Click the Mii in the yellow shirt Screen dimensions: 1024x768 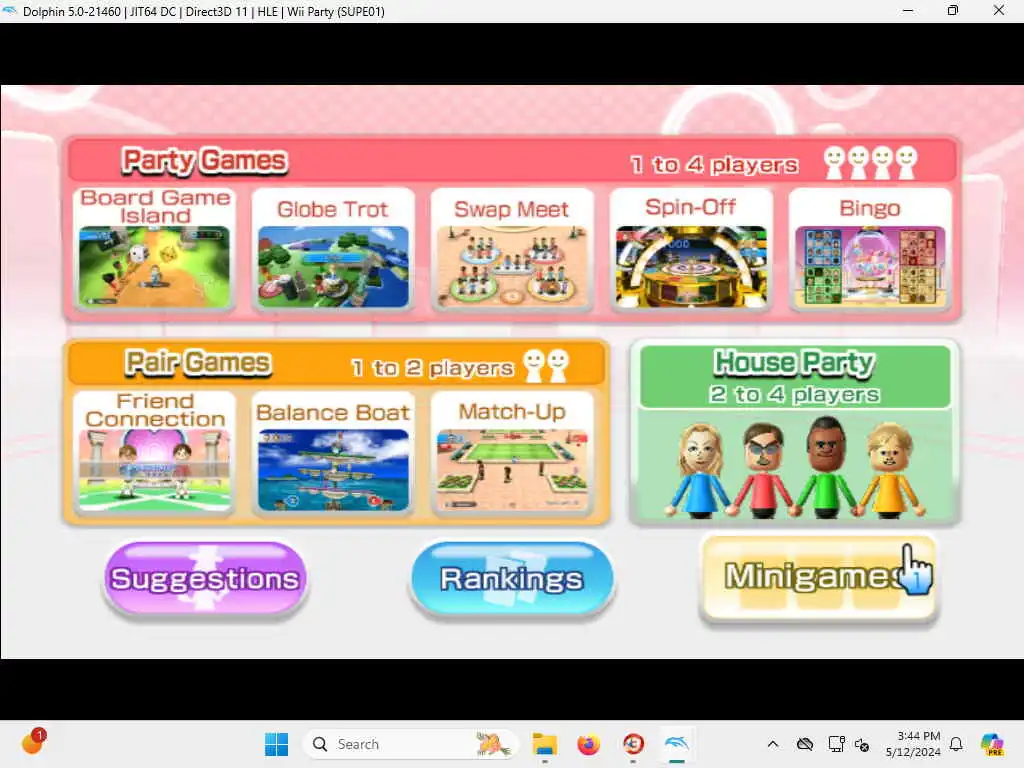point(889,470)
